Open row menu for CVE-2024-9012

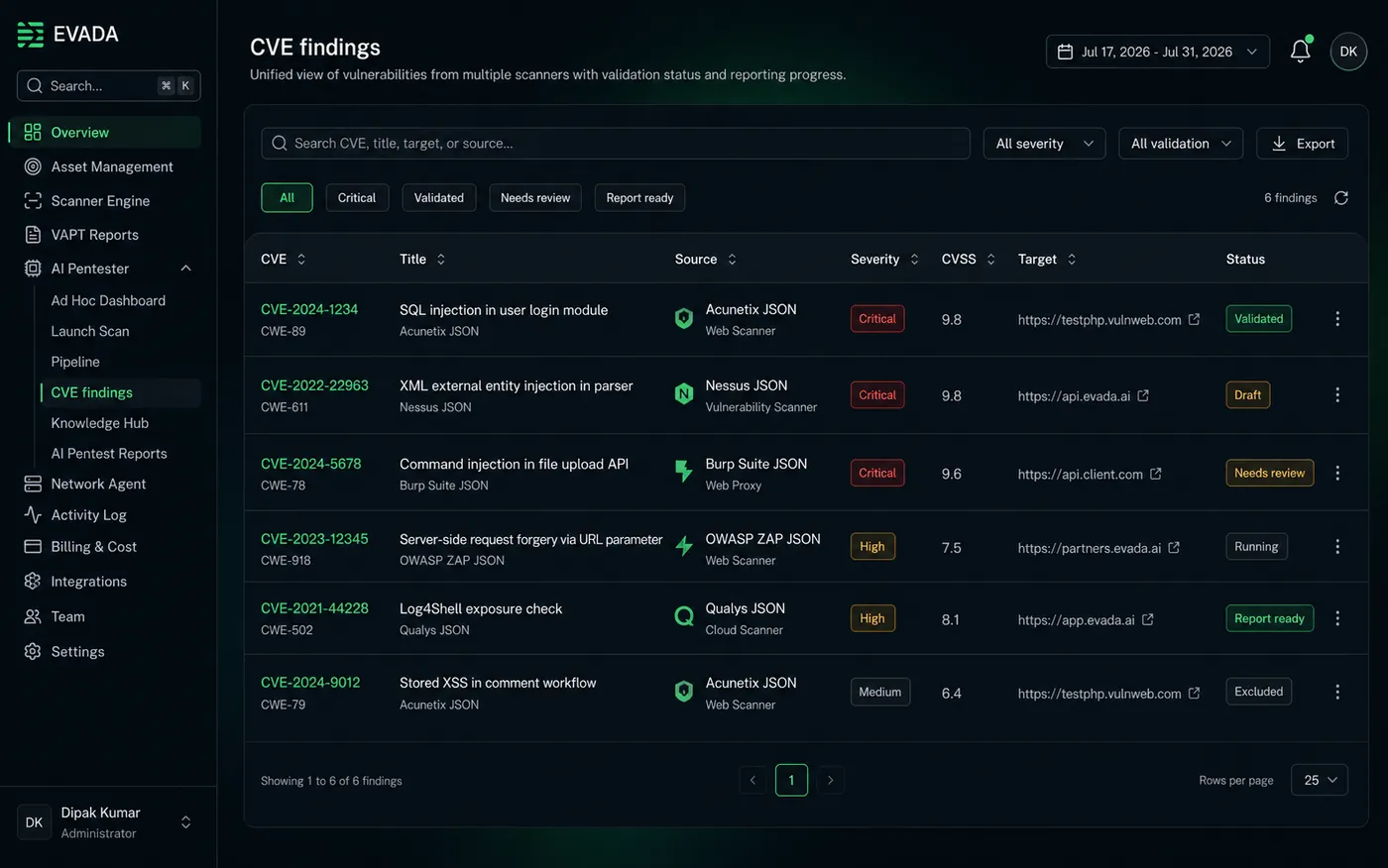point(1337,692)
